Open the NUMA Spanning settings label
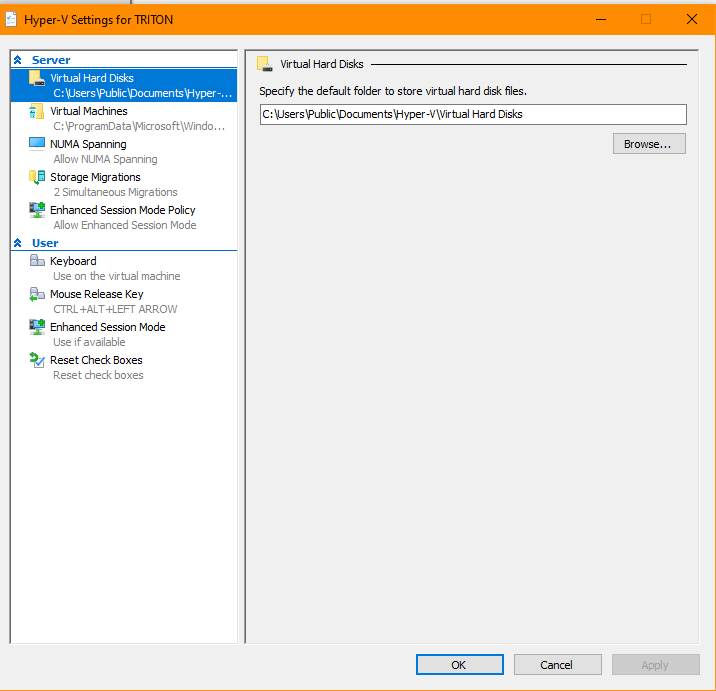 tap(88, 144)
